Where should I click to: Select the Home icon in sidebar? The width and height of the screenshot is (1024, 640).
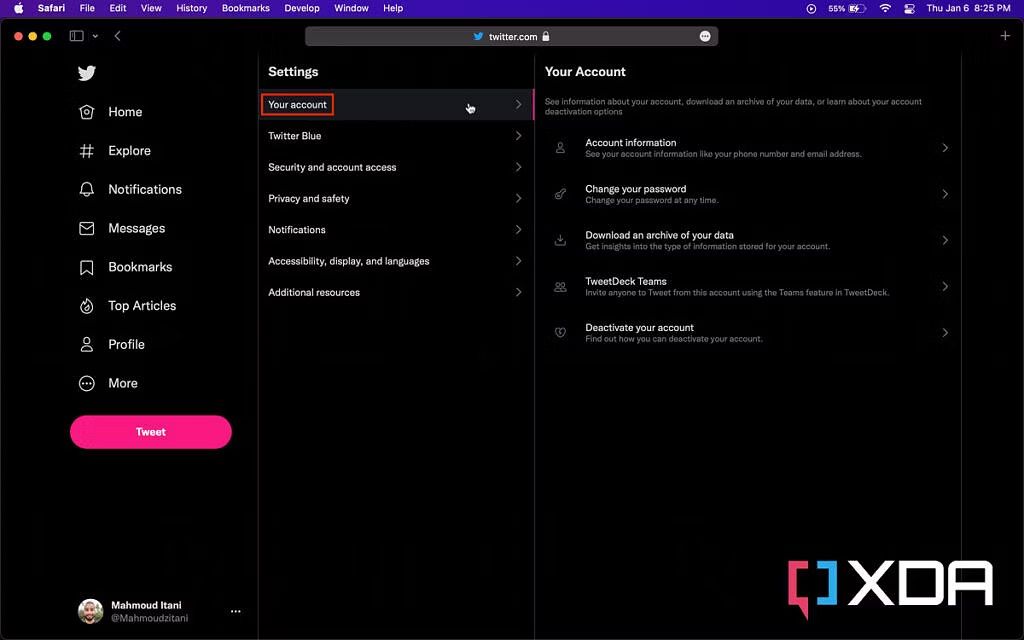click(87, 112)
